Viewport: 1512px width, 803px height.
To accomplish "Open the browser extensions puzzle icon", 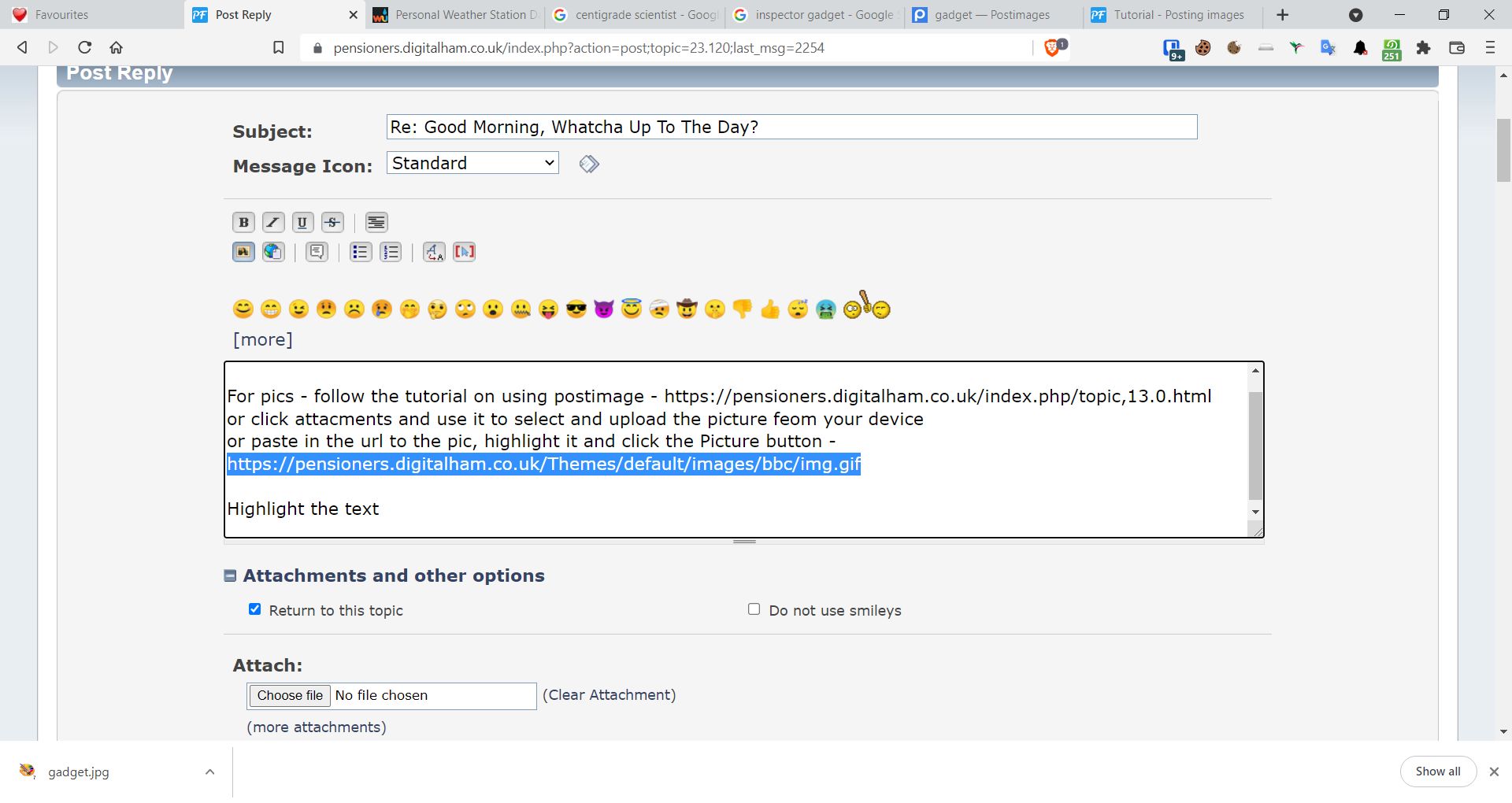I will coord(1423,48).
